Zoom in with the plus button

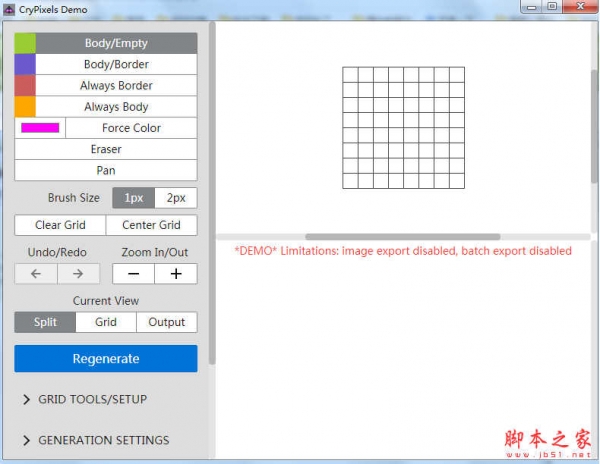coord(176,274)
